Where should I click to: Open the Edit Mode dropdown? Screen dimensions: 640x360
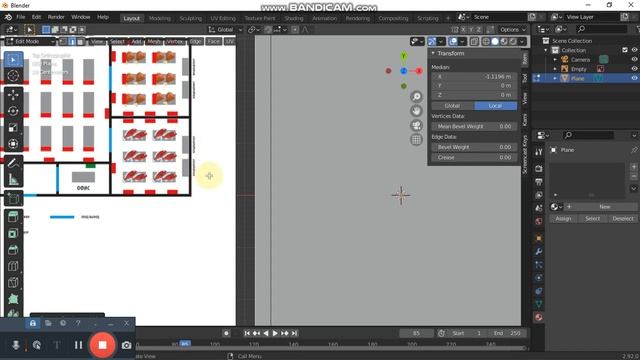pos(30,42)
